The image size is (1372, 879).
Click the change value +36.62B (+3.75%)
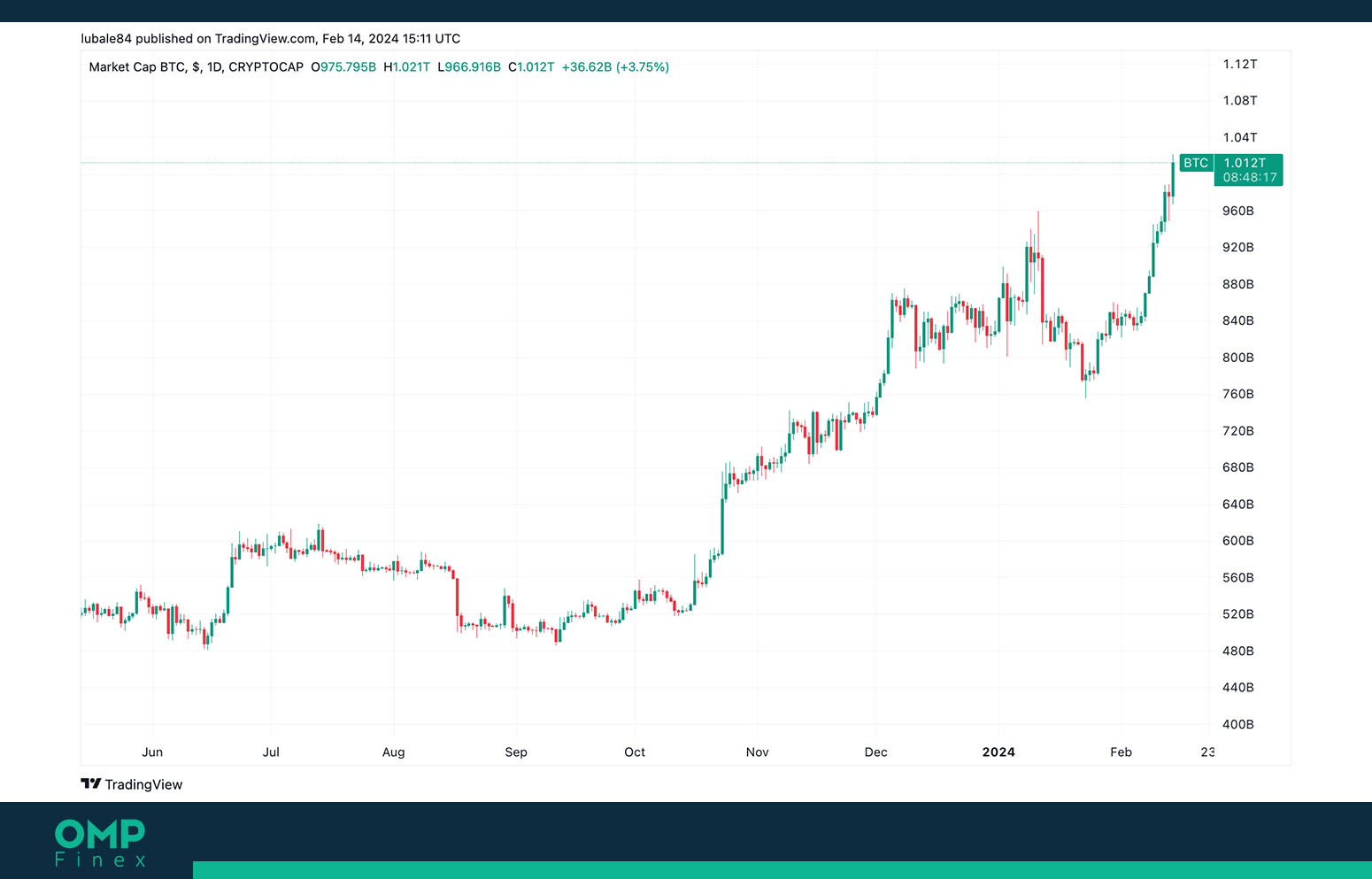point(615,67)
